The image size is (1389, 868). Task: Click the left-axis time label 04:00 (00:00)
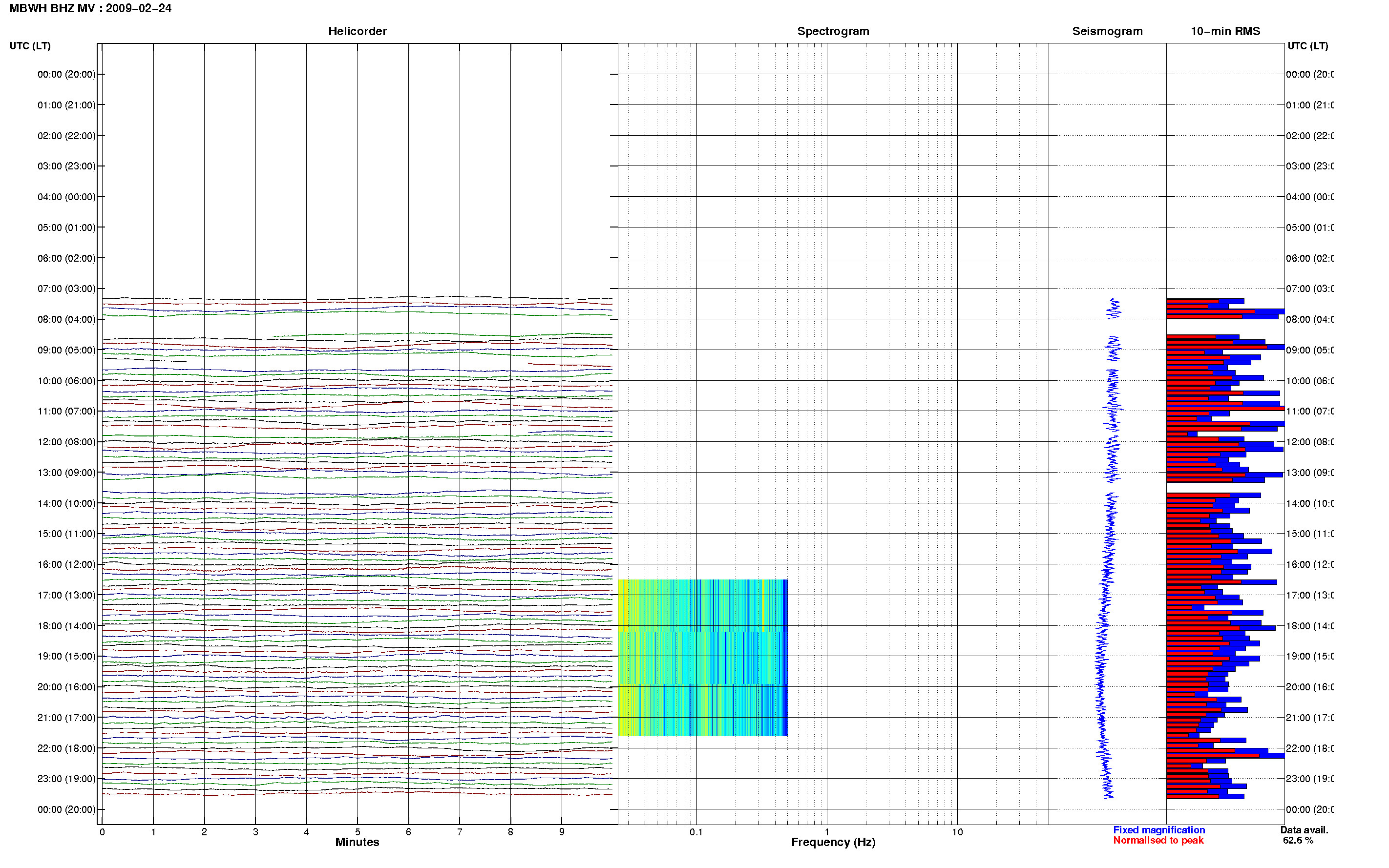(x=66, y=197)
